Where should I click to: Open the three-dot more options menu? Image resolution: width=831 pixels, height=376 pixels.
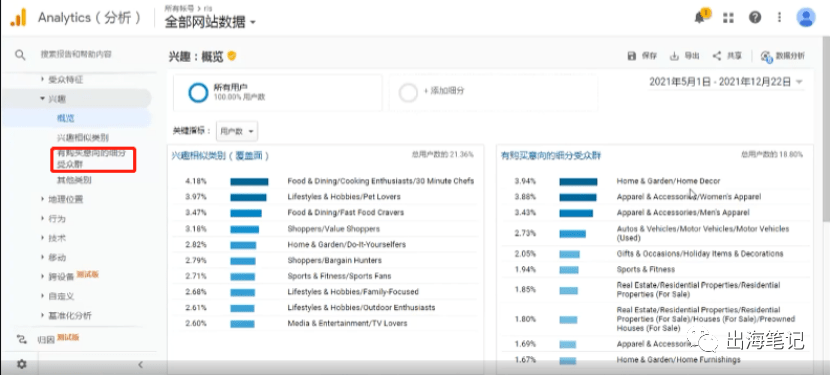coord(779,18)
